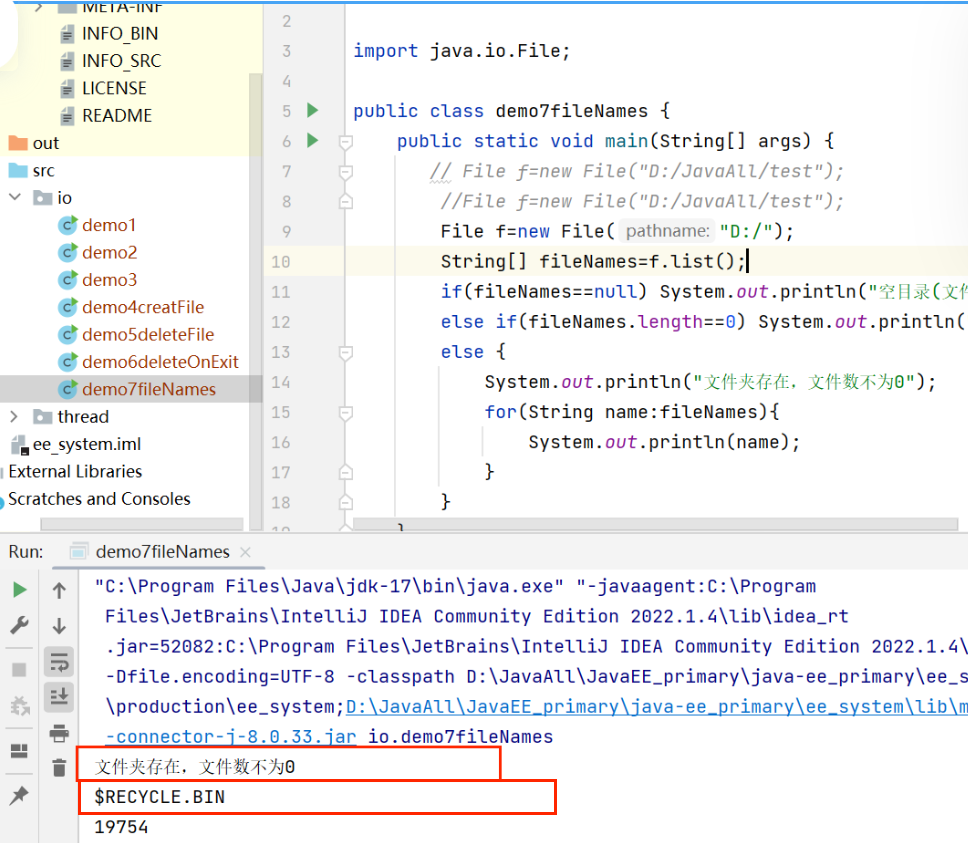This screenshot has height=843, width=968.
Task: Open the README file
Action: pyautogui.click(x=117, y=115)
